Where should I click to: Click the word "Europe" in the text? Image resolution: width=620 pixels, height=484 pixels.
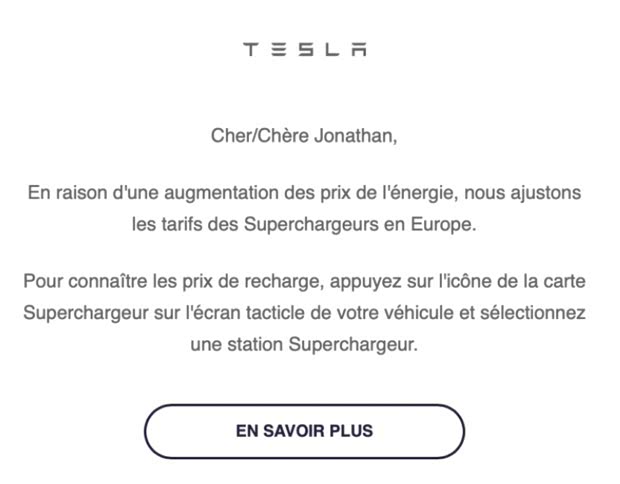444,224
